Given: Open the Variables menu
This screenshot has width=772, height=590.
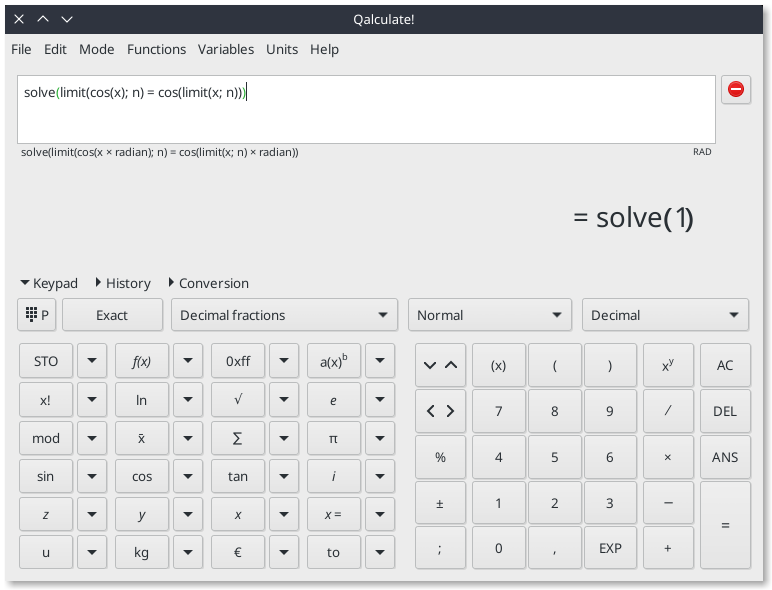Looking at the screenshot, I should 226,49.
